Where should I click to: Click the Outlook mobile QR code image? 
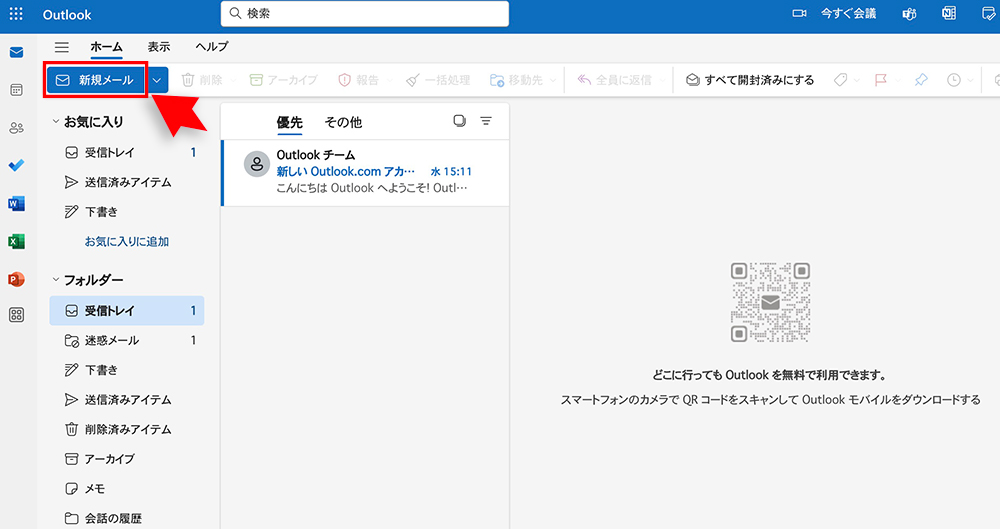tap(770, 302)
